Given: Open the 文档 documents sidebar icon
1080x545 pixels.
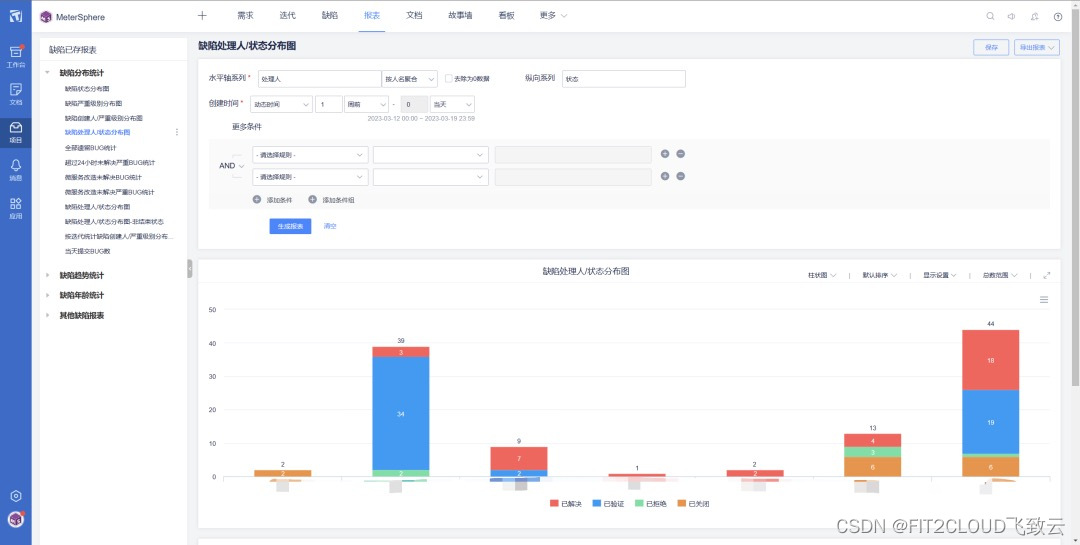Looking at the screenshot, I should (x=15, y=94).
